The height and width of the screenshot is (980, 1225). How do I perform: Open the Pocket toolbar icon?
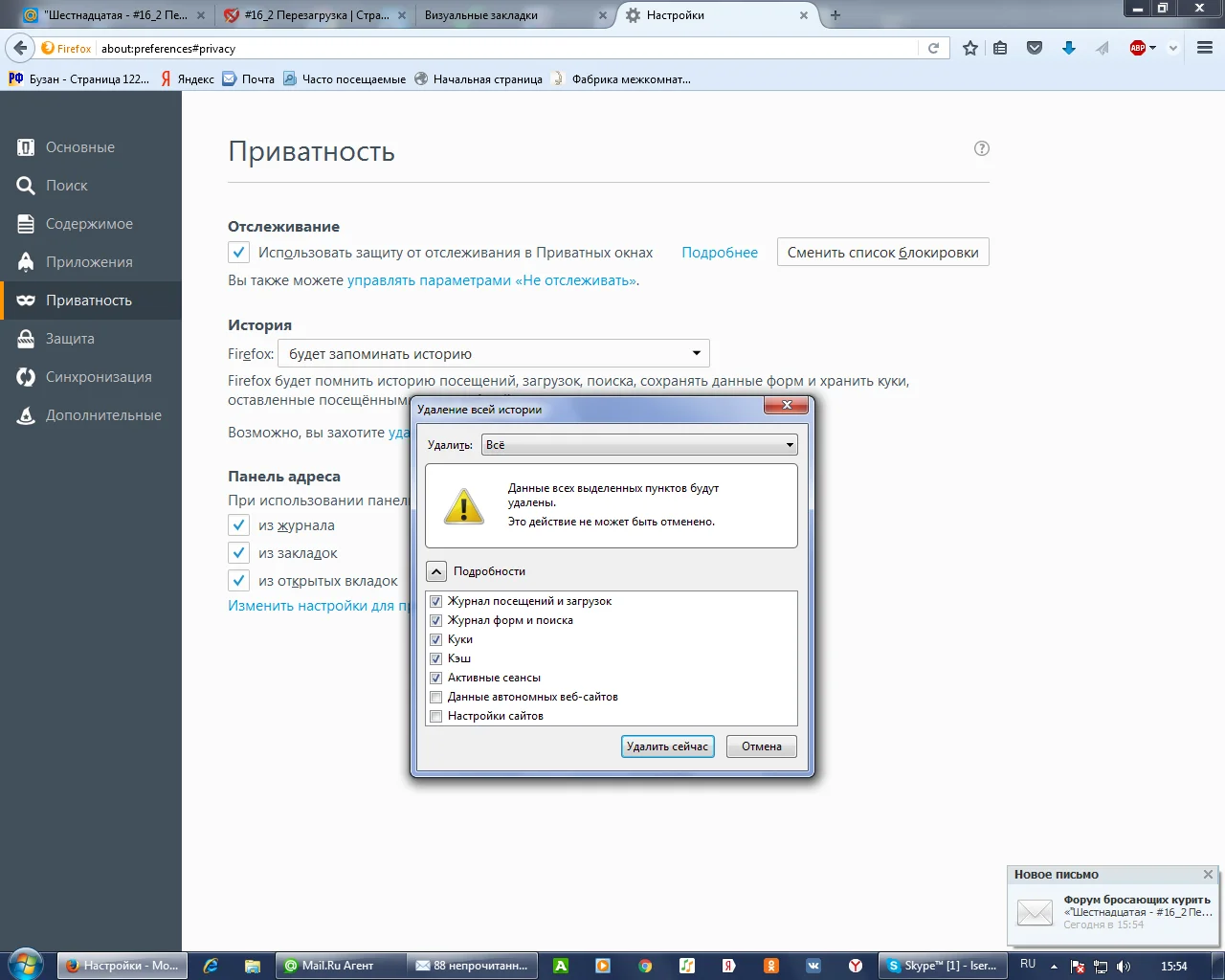tap(1034, 48)
